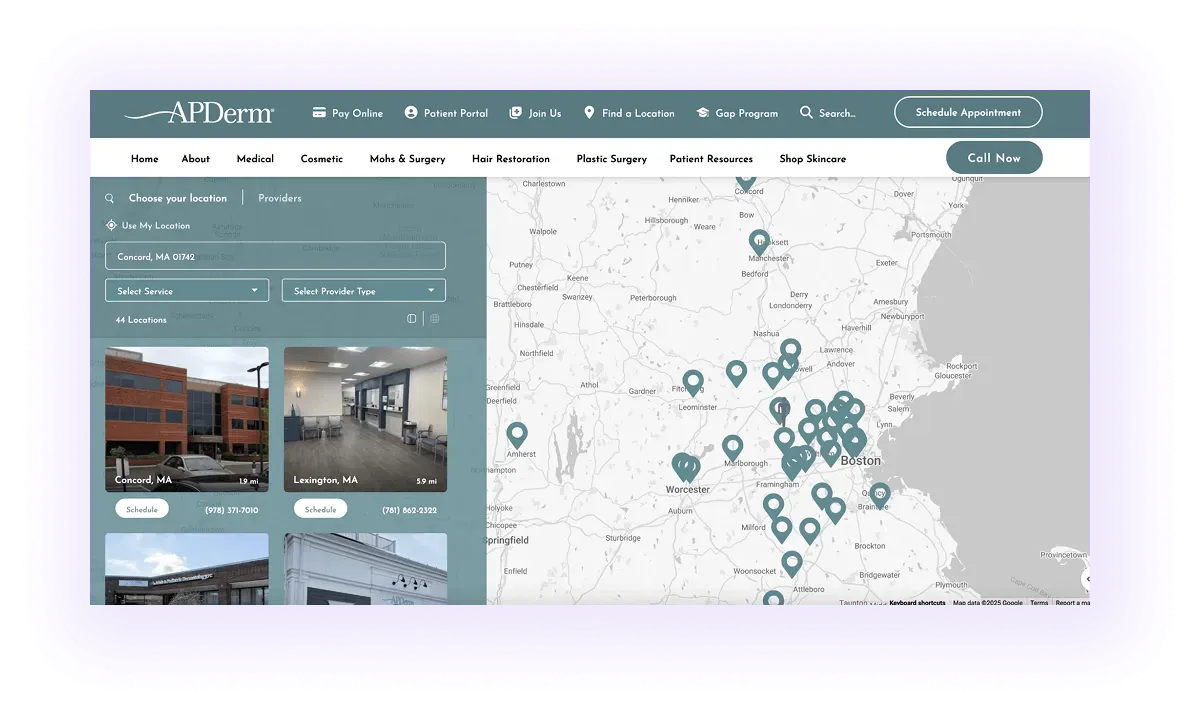The image size is (1200, 715).
Task: Click the Join Us icon link
Action: point(535,113)
